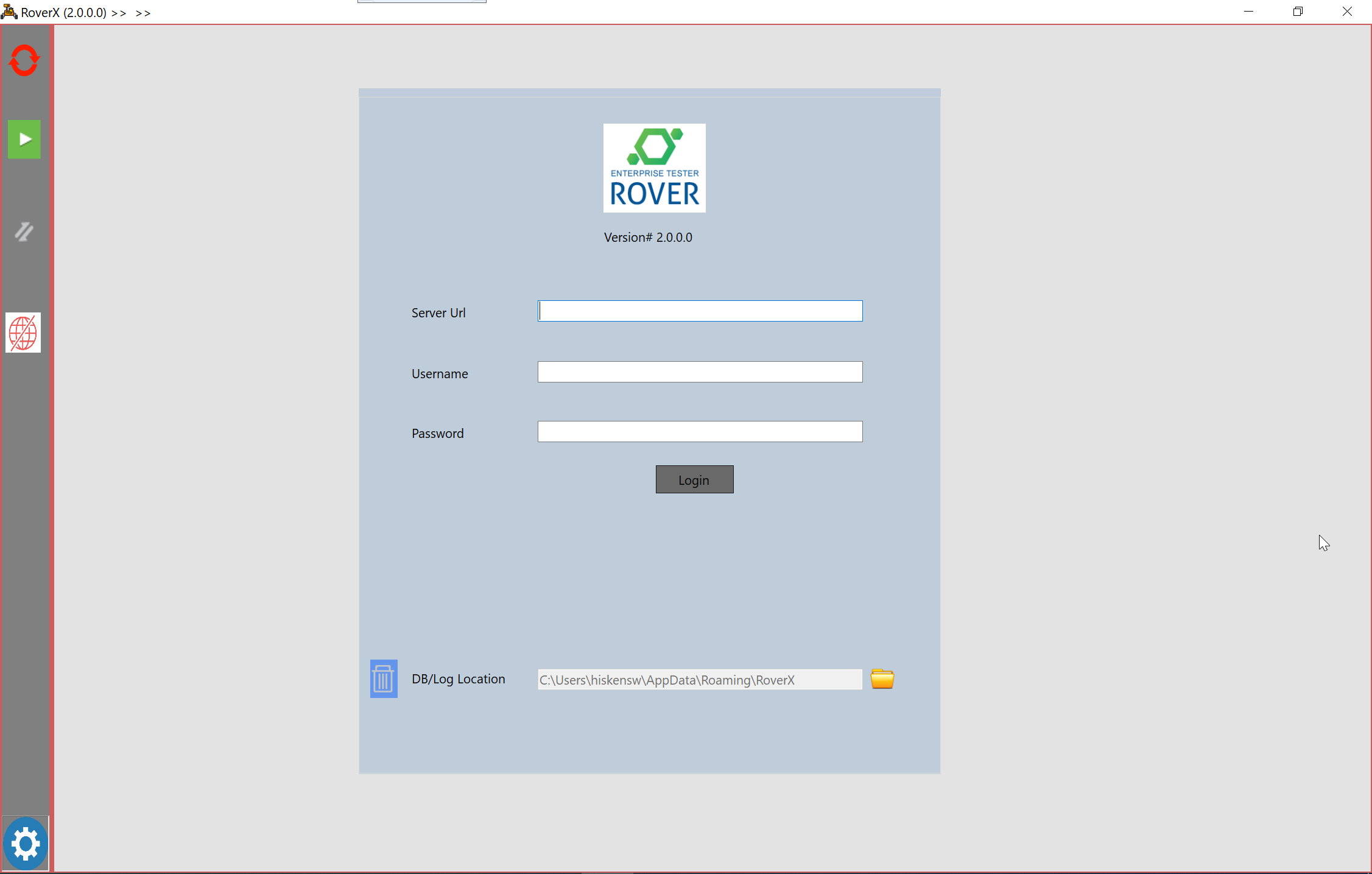1372x874 pixels.
Task: Click the DB/Log Location label
Action: click(x=458, y=679)
